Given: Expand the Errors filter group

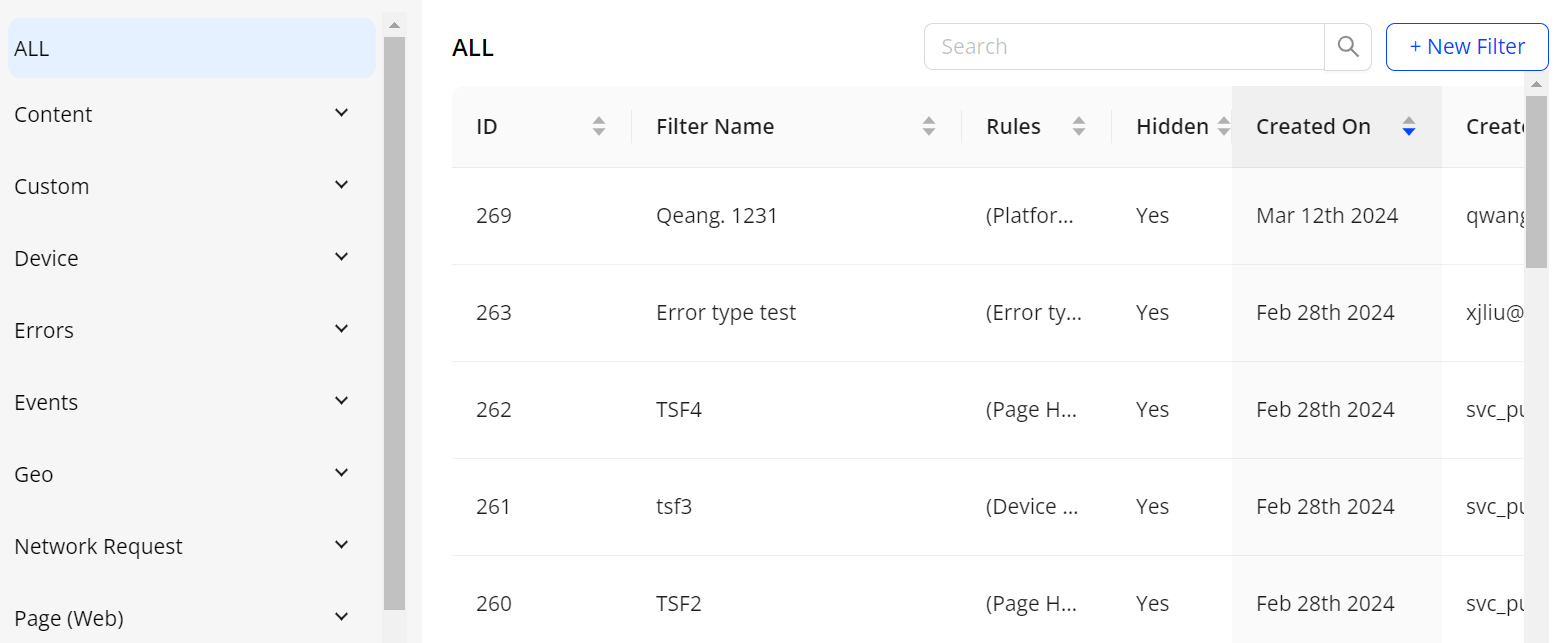Looking at the screenshot, I should click(341, 329).
